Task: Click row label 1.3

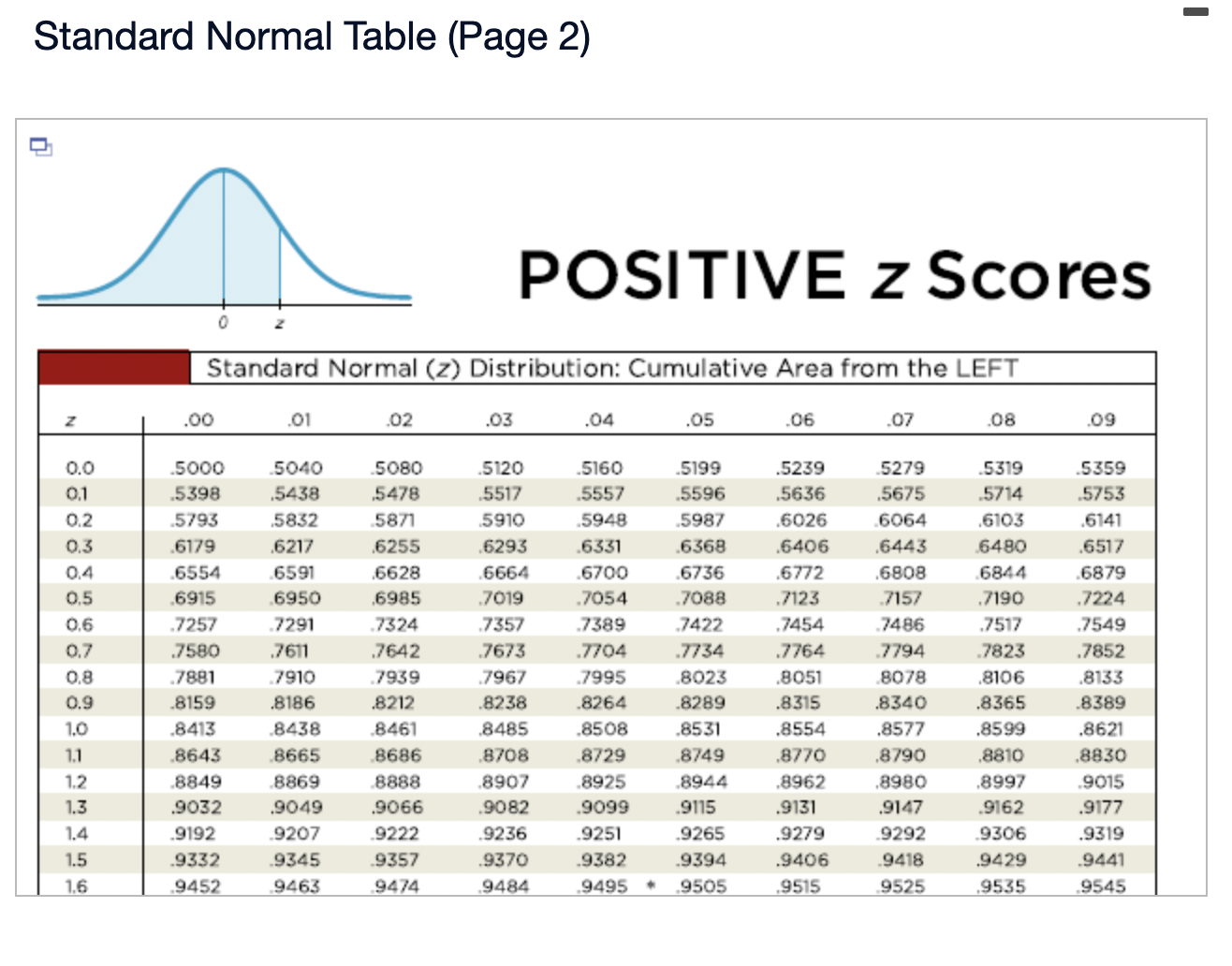Action: point(77,808)
